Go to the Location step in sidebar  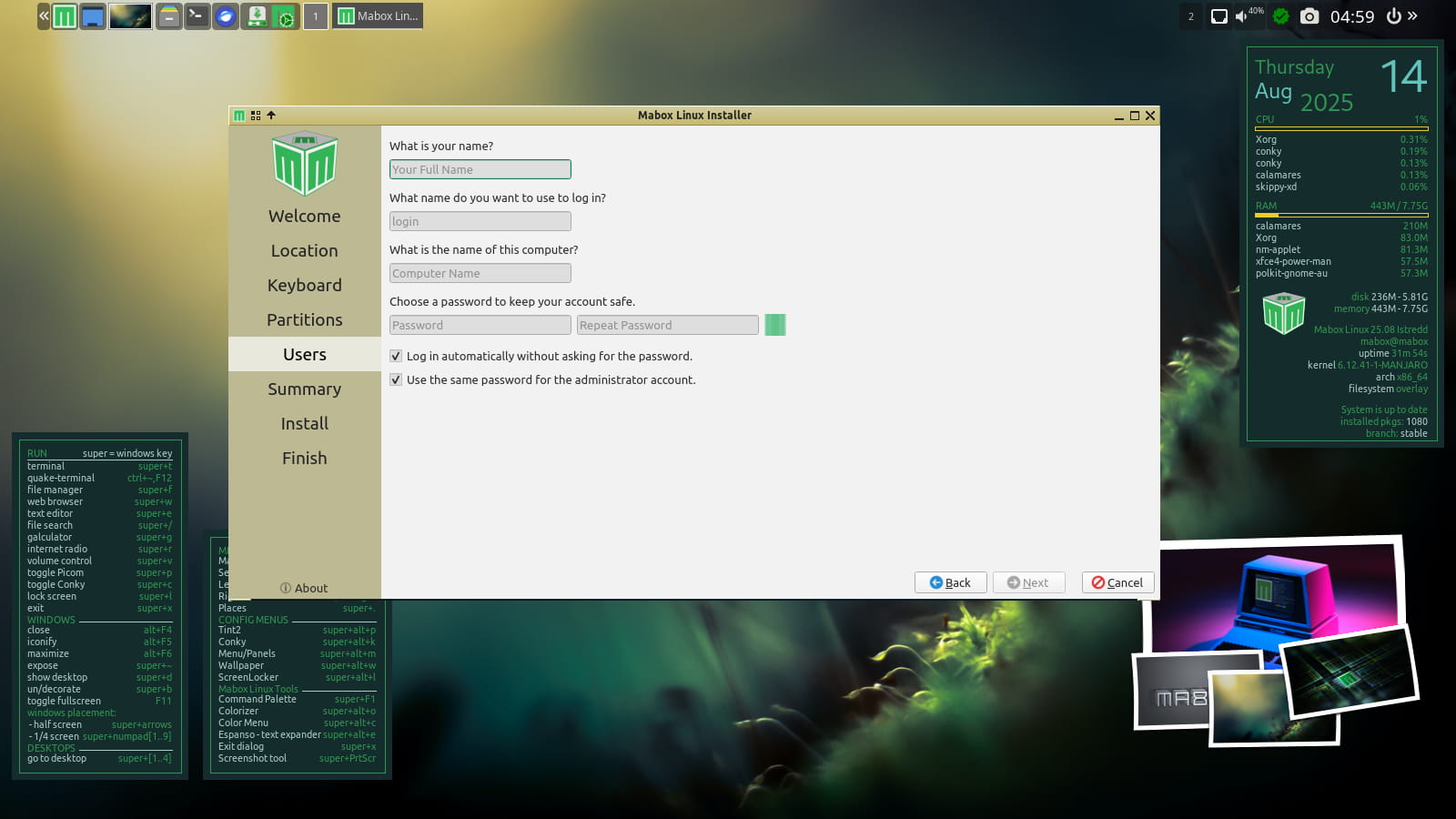305,251
